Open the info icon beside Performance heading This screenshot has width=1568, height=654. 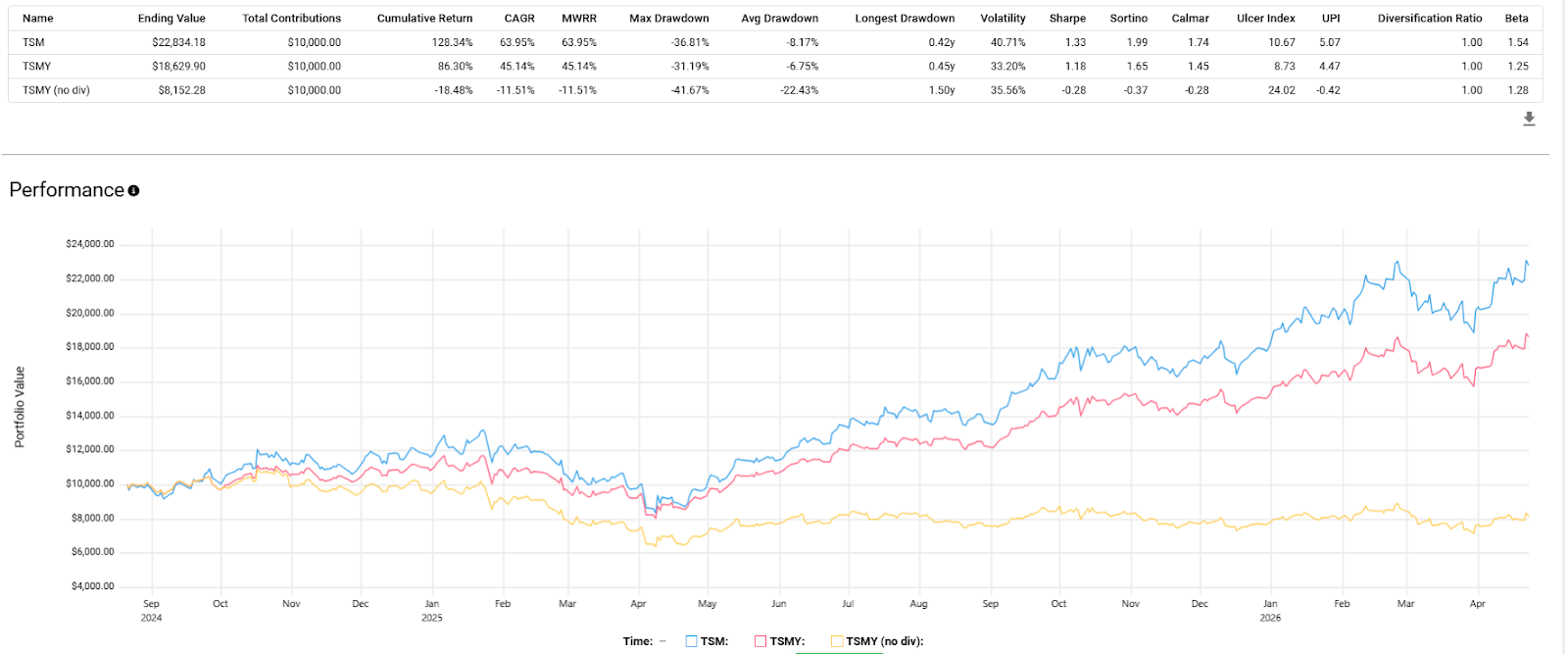tap(133, 190)
